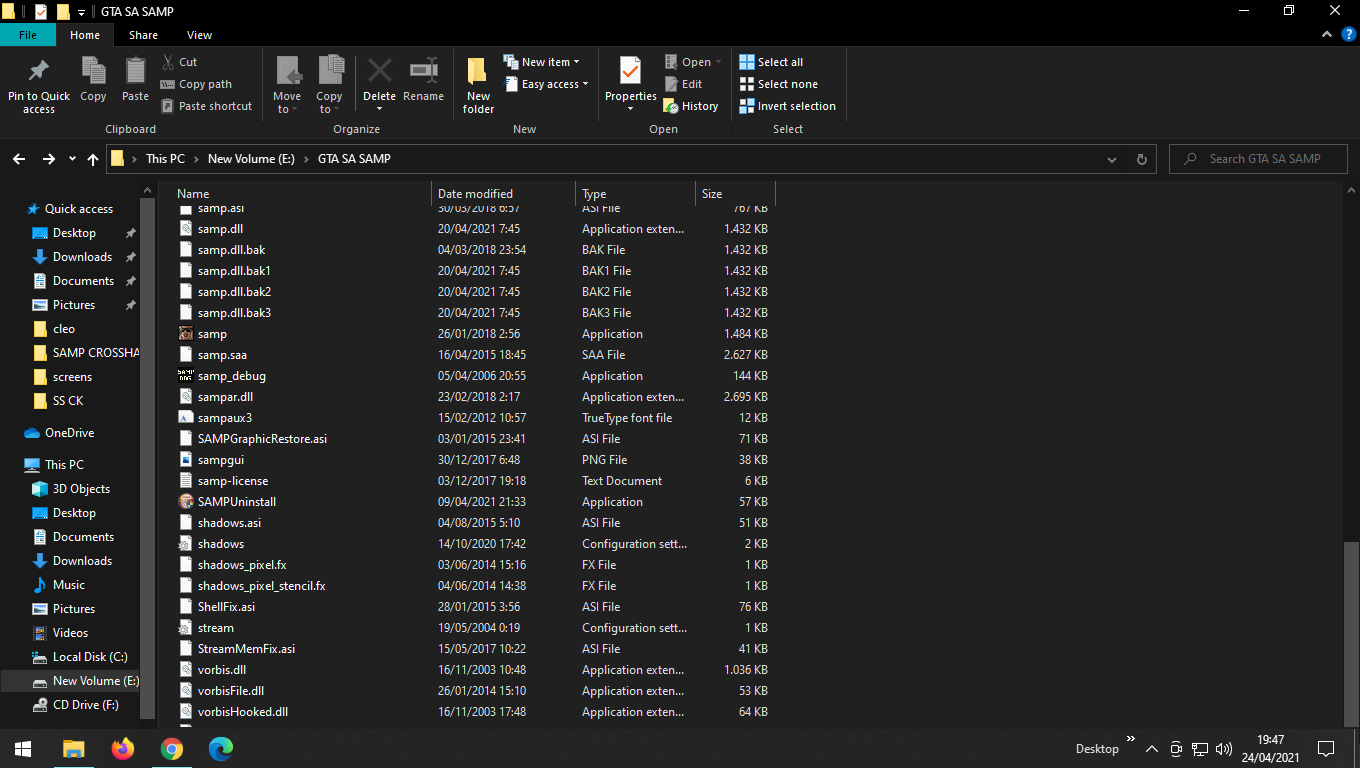
Task: Click the Windows Start button
Action: coord(23,748)
